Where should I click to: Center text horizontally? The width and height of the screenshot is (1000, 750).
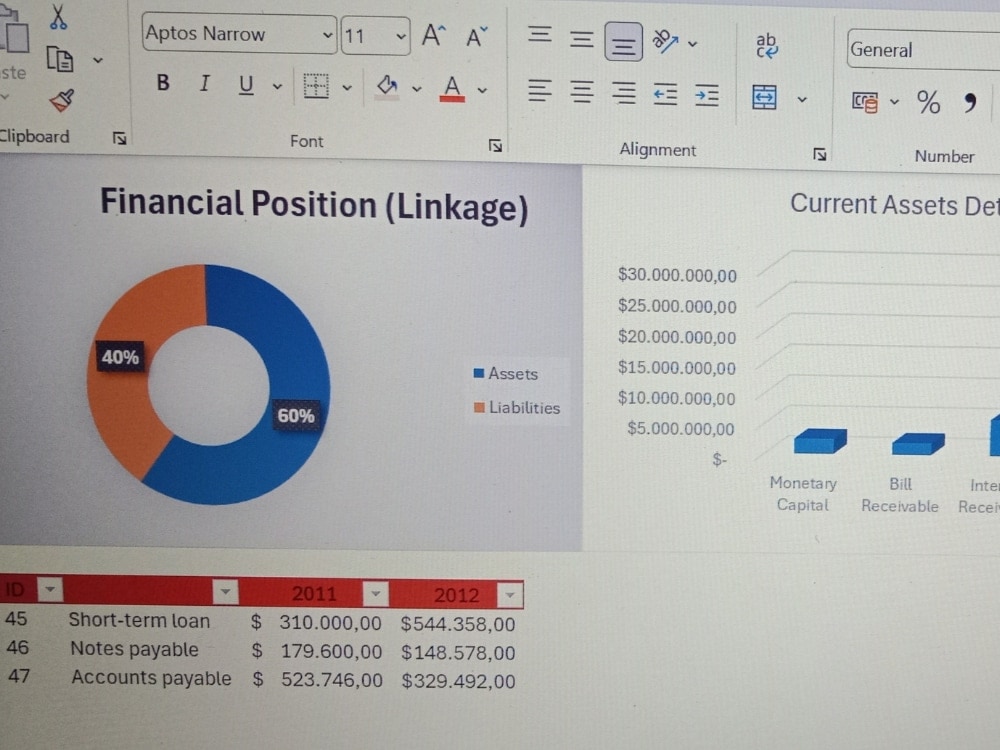581,92
